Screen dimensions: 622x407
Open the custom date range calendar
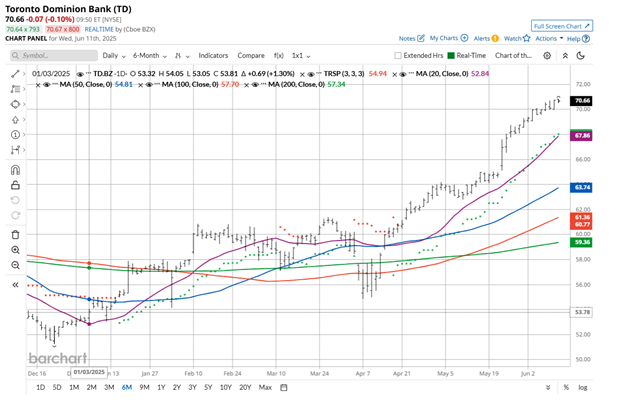tap(284, 388)
